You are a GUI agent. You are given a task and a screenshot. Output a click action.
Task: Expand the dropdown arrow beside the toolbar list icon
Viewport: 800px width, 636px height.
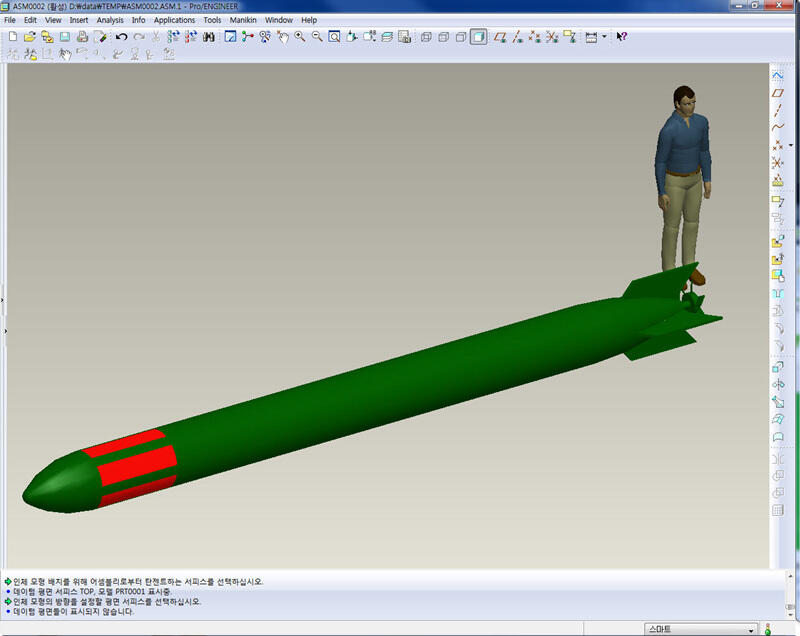coord(604,37)
